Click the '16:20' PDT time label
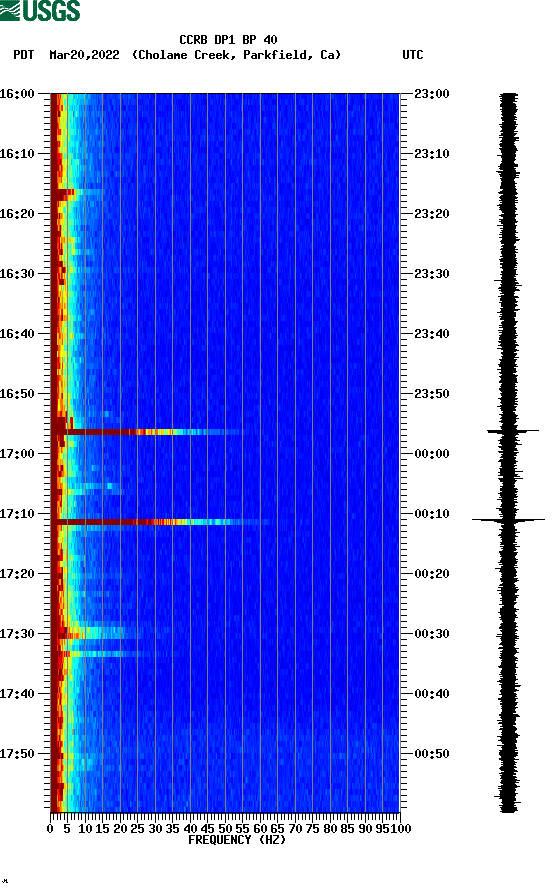Screen dimensions: 552x892 tap(17, 214)
